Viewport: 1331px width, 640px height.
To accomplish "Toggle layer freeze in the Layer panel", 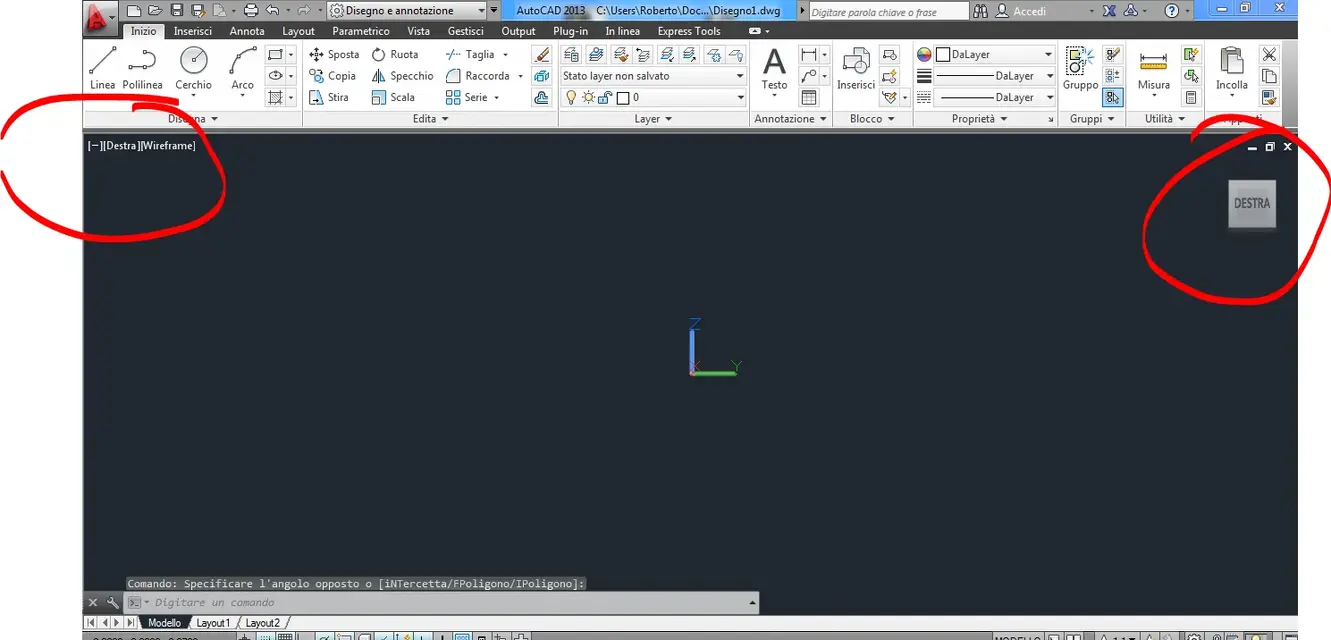I will (588, 97).
